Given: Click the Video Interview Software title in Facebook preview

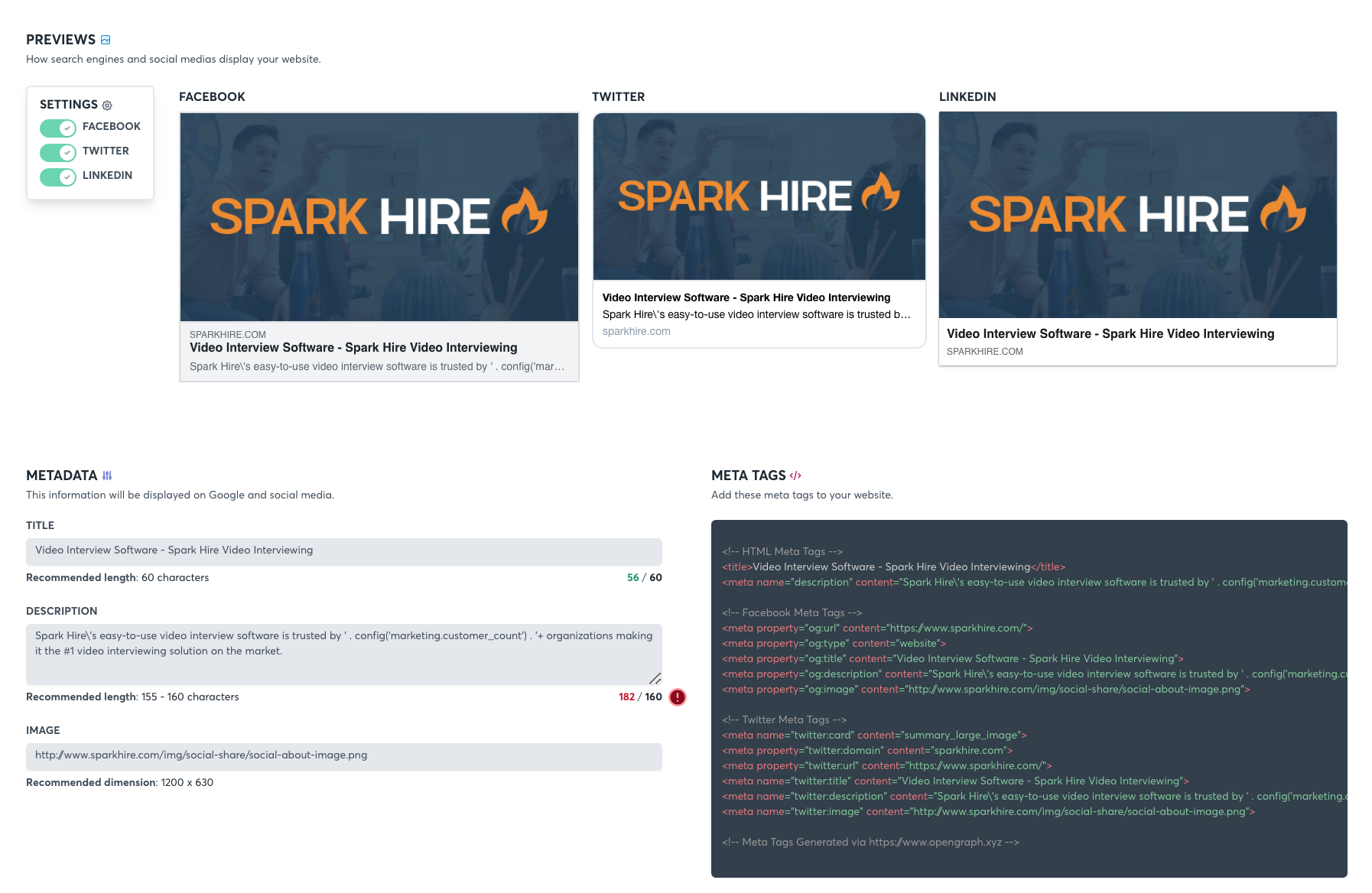Looking at the screenshot, I should 353,347.
